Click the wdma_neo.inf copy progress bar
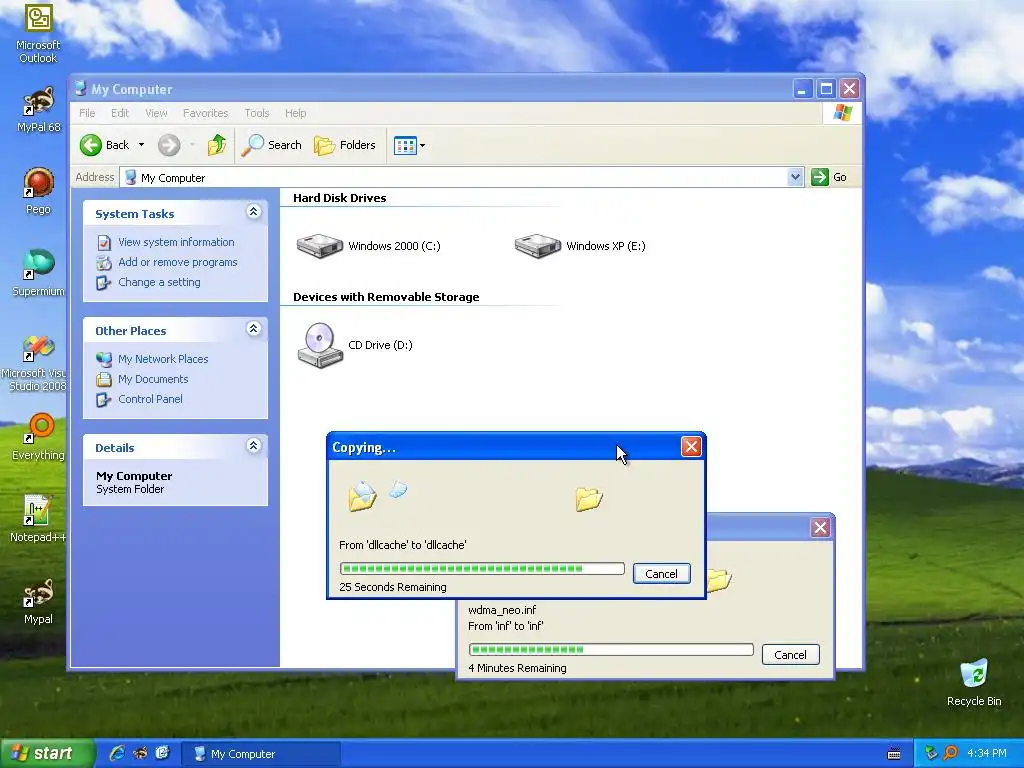 (611, 650)
